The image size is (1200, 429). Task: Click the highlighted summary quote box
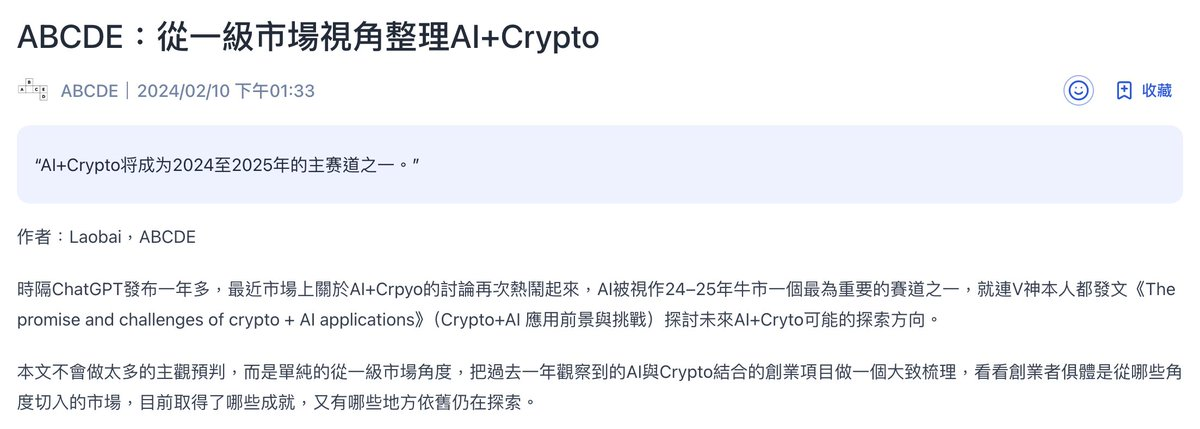point(600,164)
